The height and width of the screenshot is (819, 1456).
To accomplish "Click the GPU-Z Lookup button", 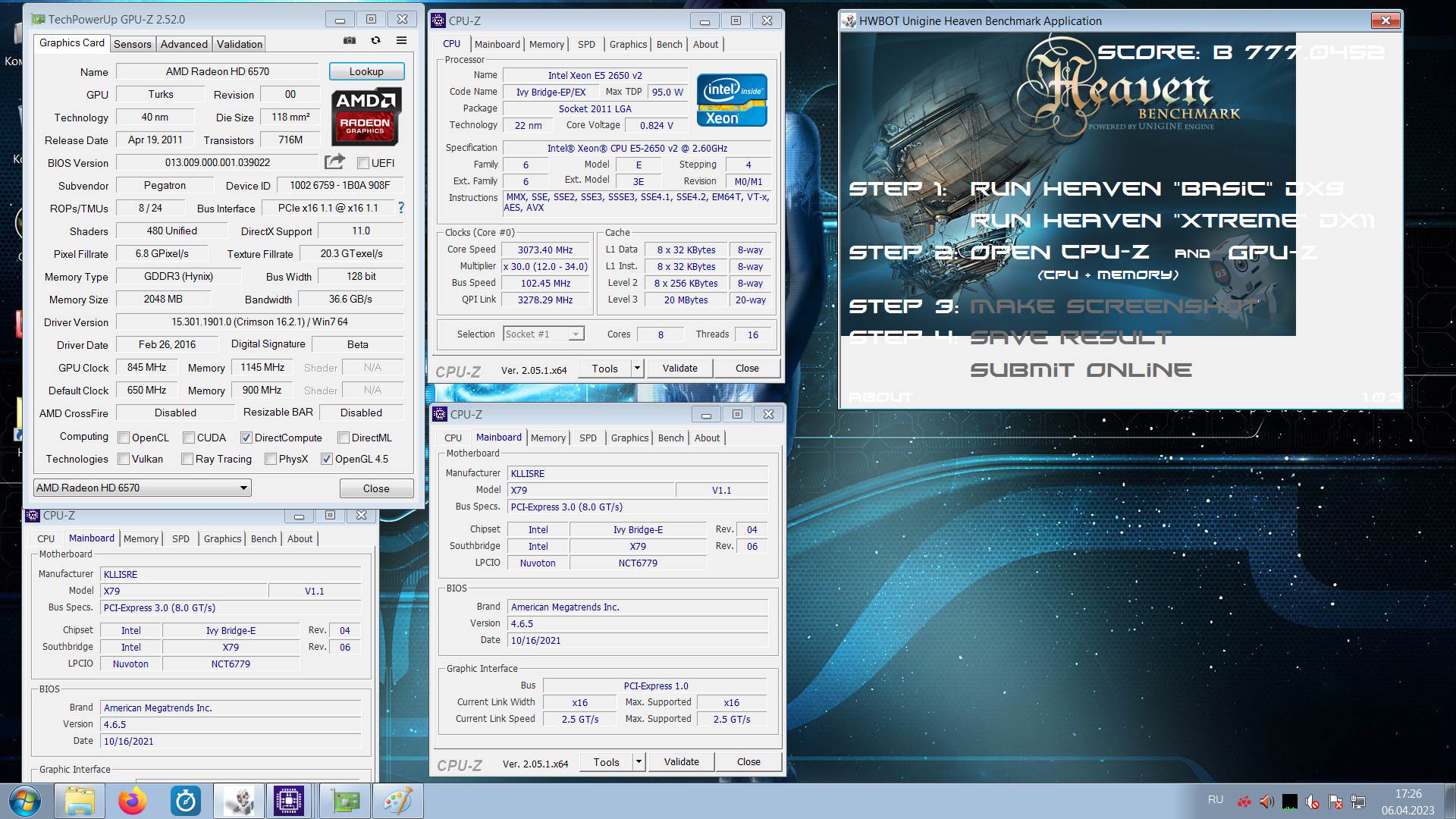I will click(x=366, y=71).
